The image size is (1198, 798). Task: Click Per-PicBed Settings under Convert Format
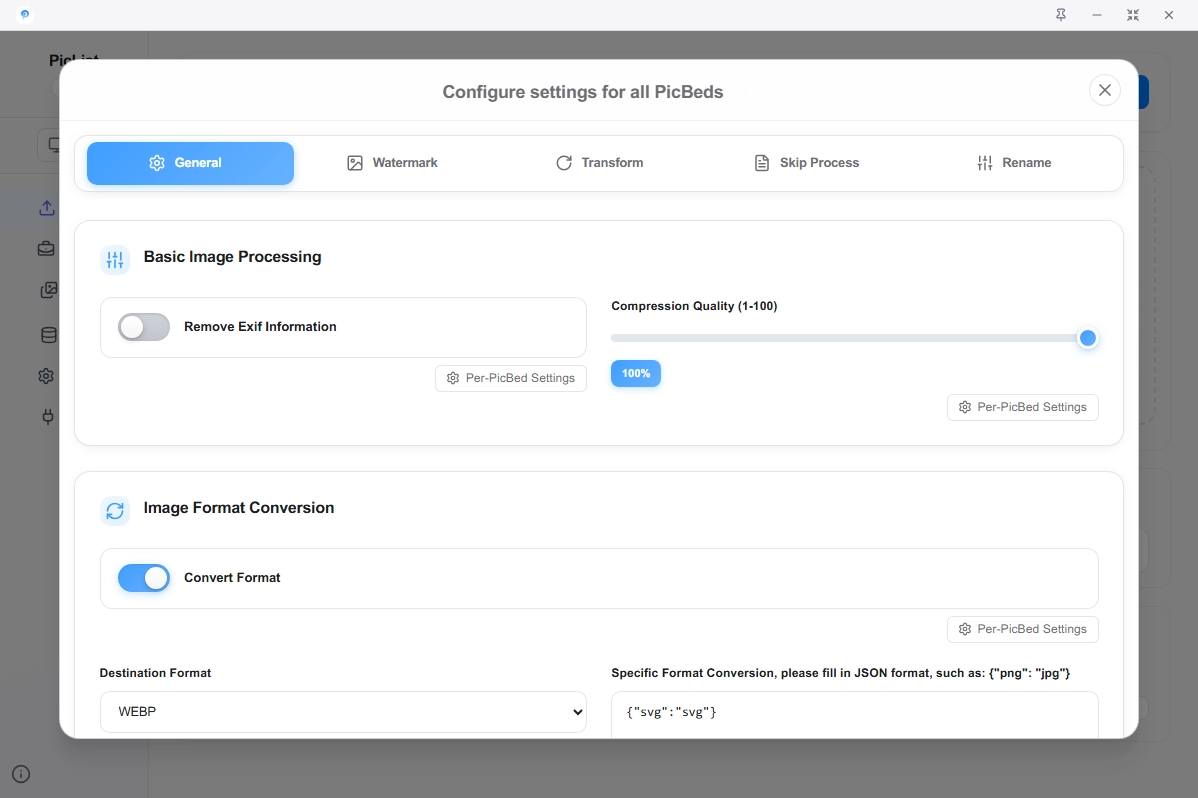[x=1022, y=629]
